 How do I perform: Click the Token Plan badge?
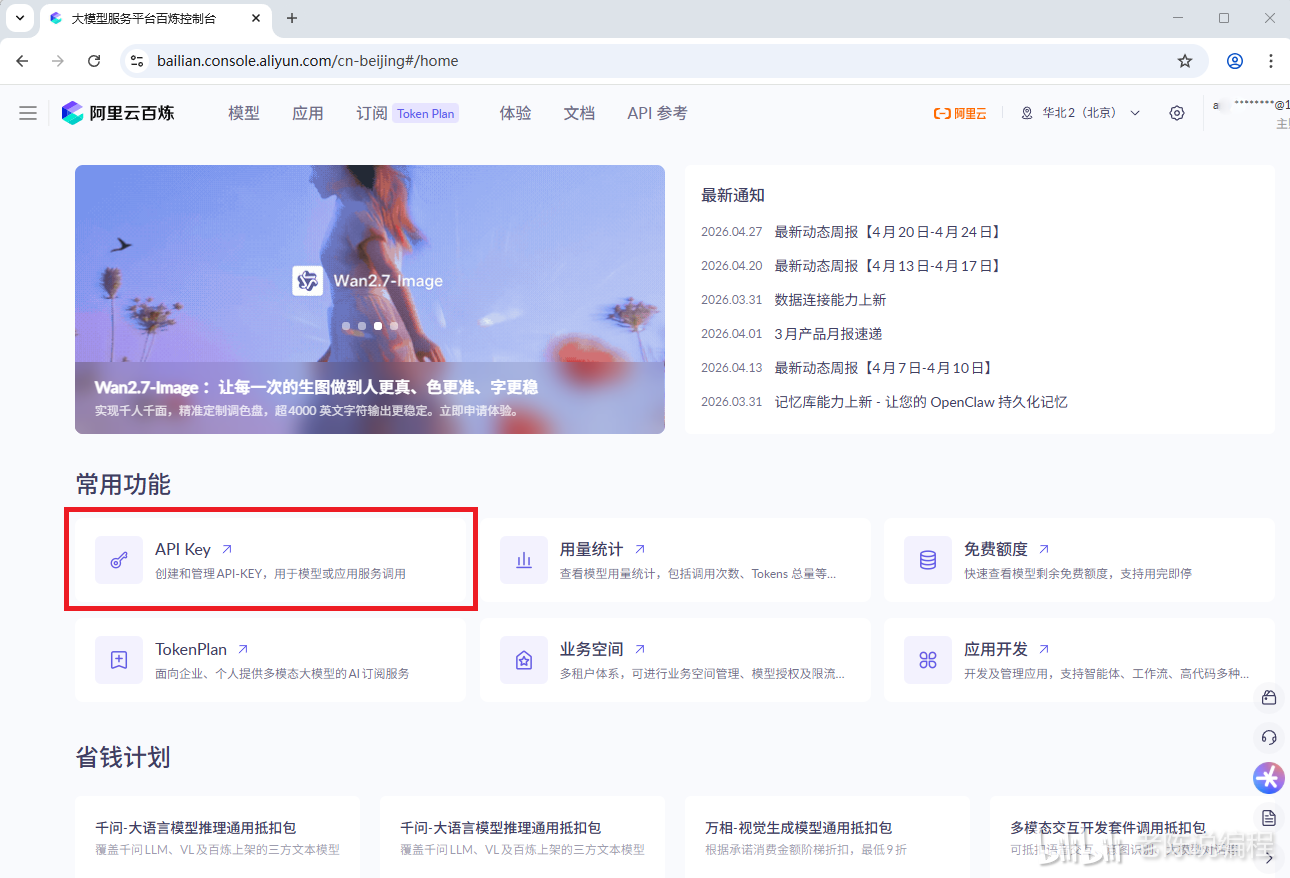click(x=426, y=113)
